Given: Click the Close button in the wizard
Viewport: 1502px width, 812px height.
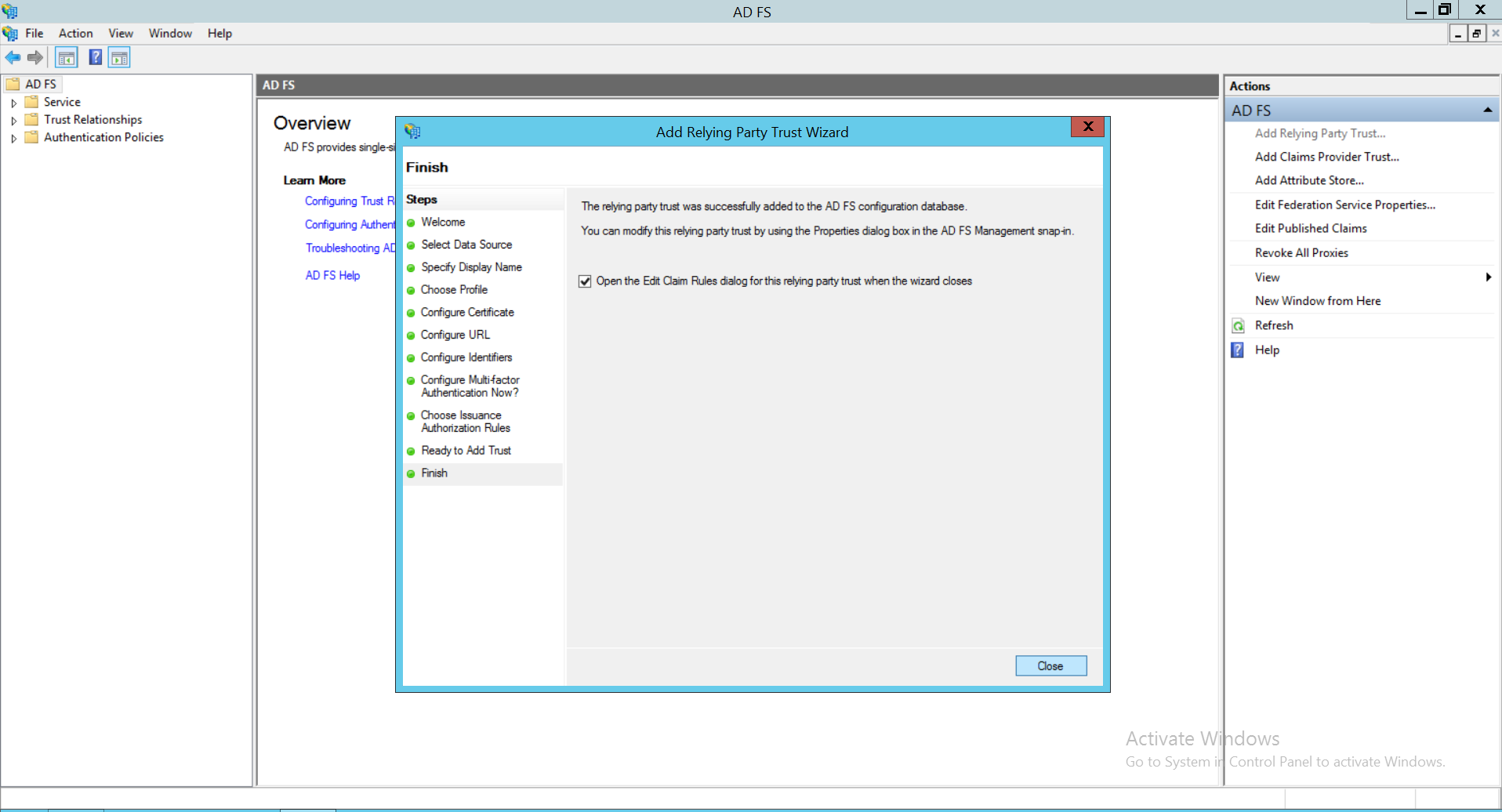Looking at the screenshot, I should pyautogui.click(x=1050, y=665).
